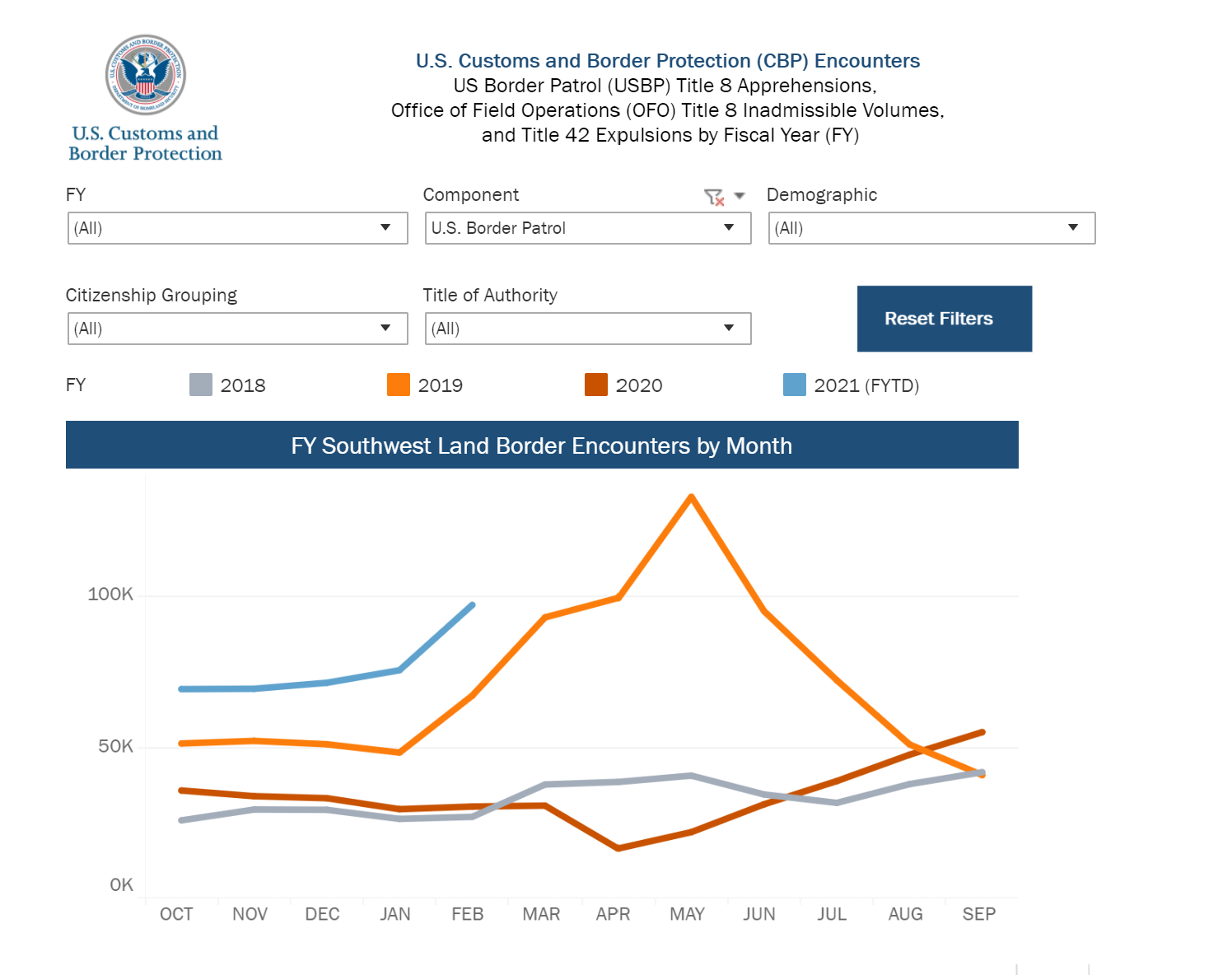The height and width of the screenshot is (975, 1232).
Task: Select the gray 2018 legend swatch
Action: pyautogui.click(x=201, y=385)
